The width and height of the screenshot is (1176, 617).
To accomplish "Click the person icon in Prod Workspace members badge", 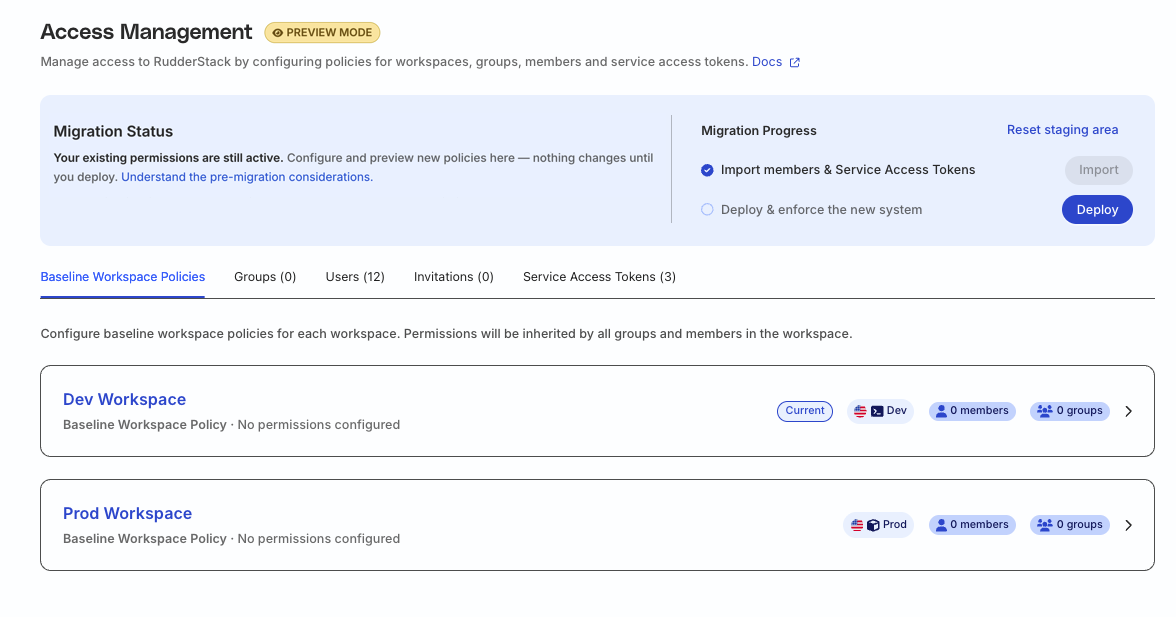I will 940,525.
